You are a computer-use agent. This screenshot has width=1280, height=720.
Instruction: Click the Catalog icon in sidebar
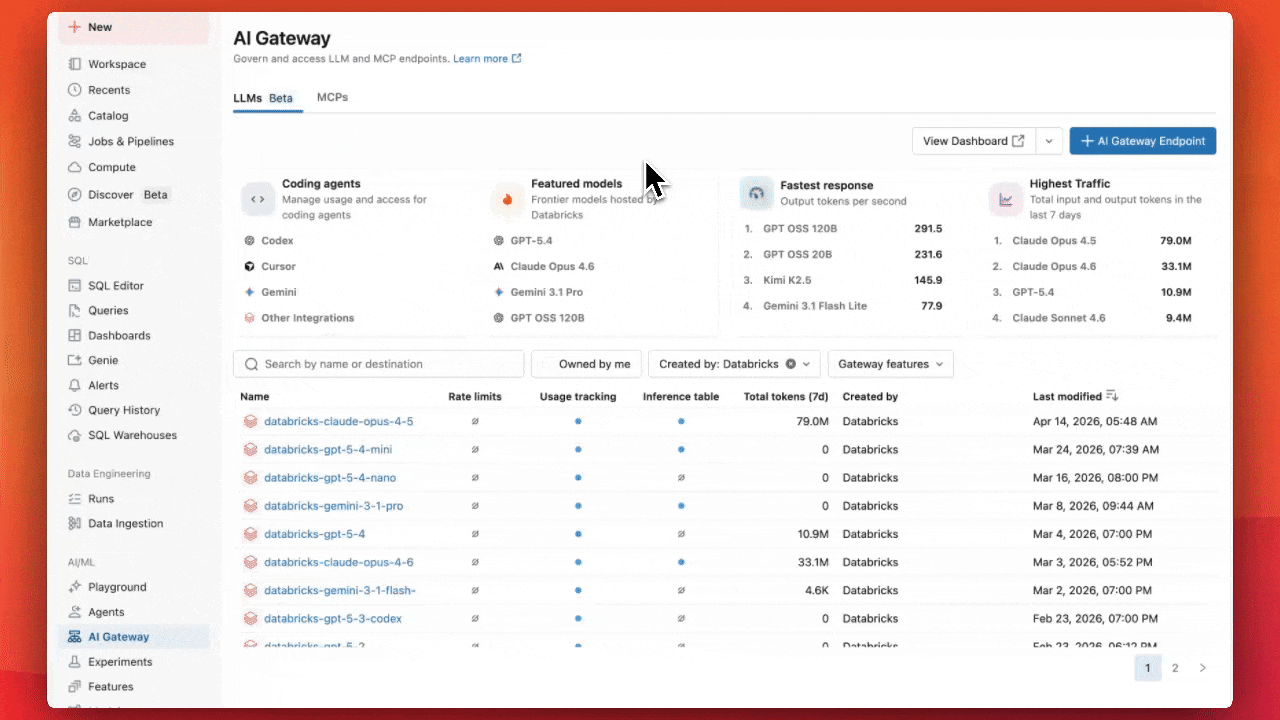[x=75, y=116]
